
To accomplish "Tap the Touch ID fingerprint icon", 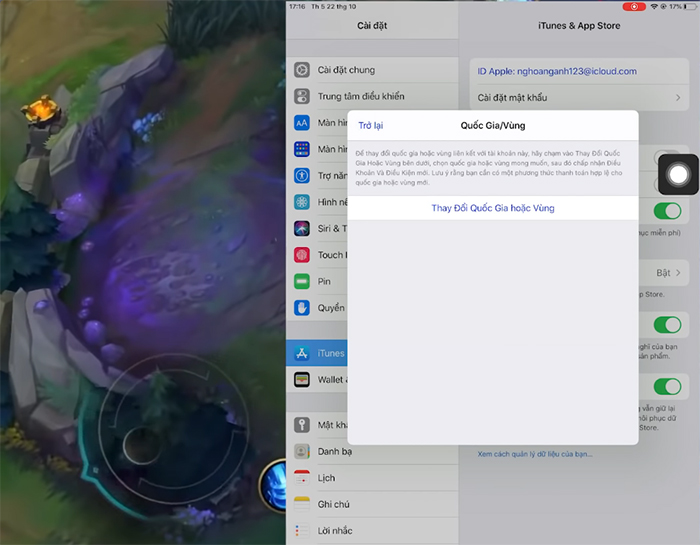I will [x=302, y=255].
